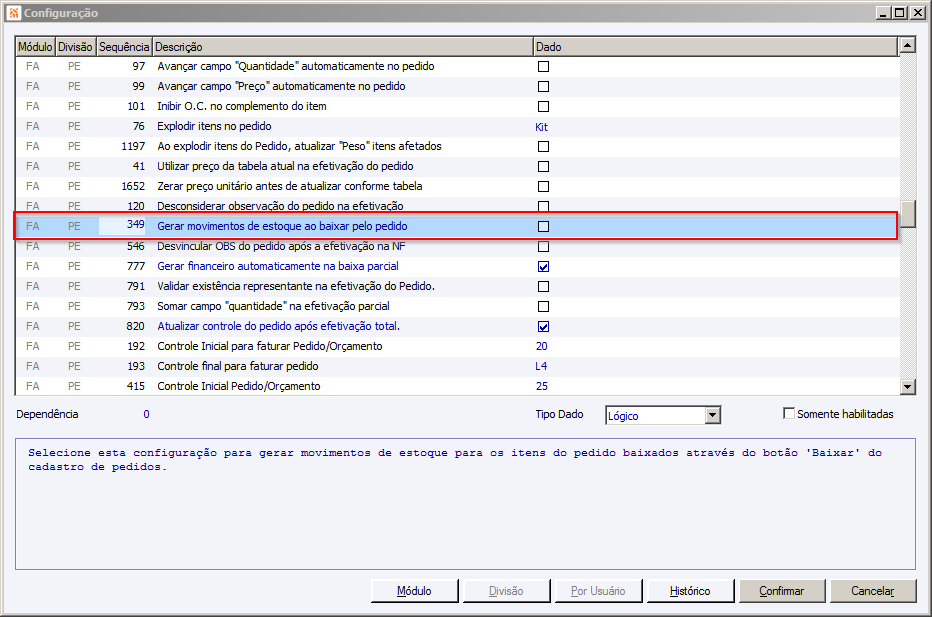Select Somar campo quantidade row description
932x617 pixels.
click(273, 306)
